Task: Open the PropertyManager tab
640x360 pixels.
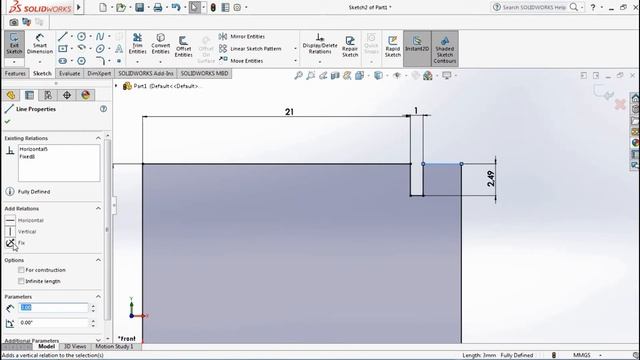Action: point(29,95)
